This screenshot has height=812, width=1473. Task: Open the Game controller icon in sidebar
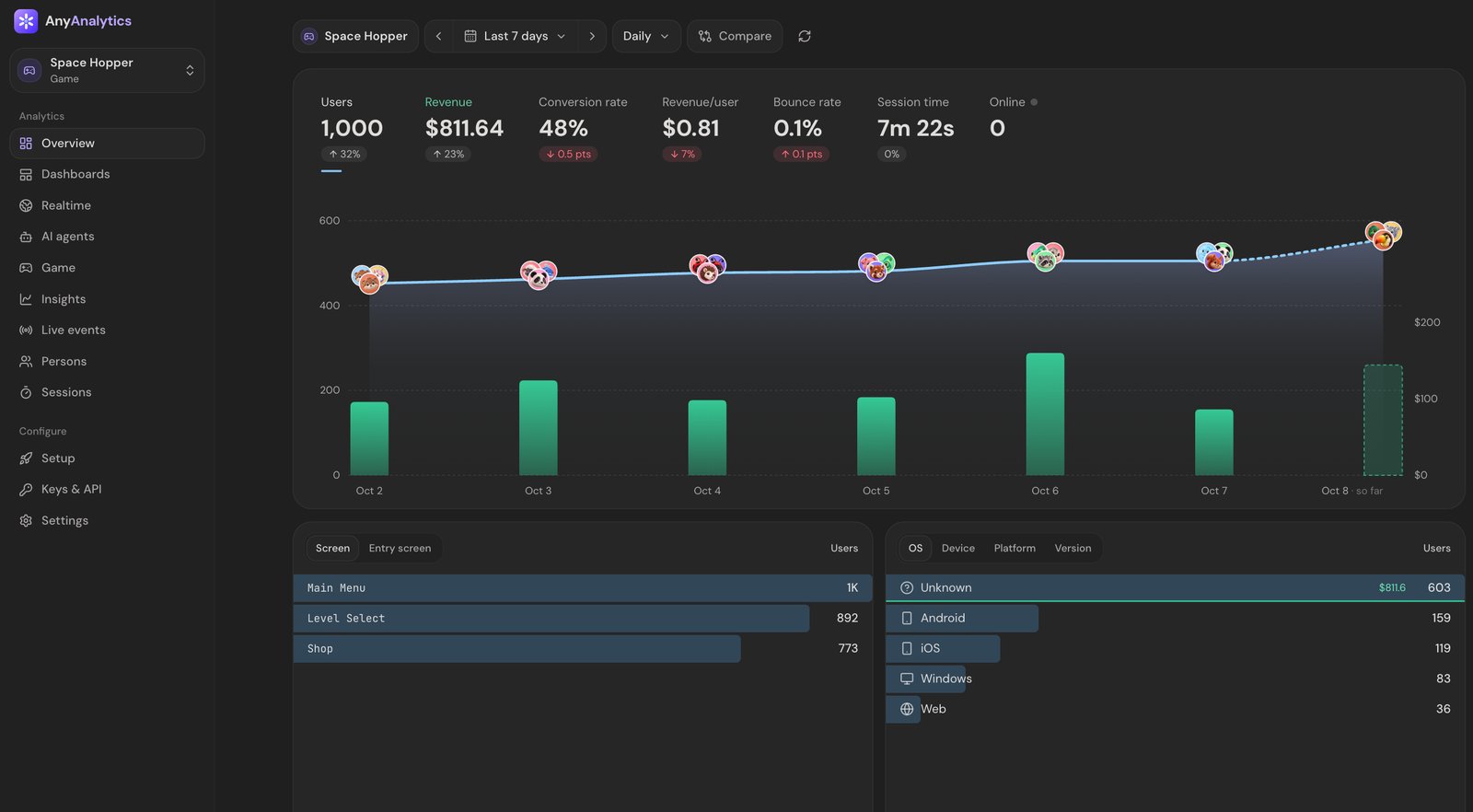click(26, 268)
